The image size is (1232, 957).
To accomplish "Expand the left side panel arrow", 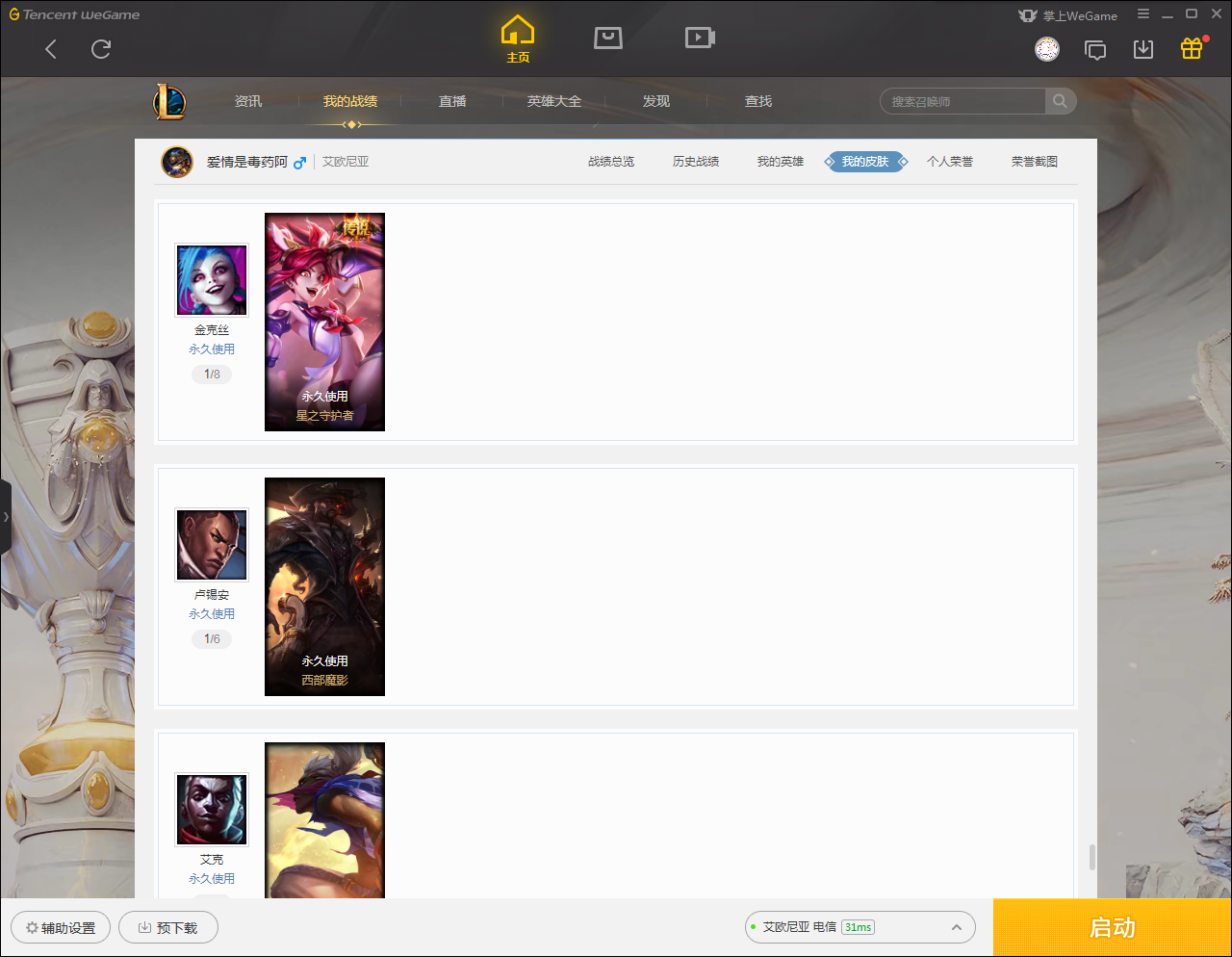I will click(x=6, y=517).
